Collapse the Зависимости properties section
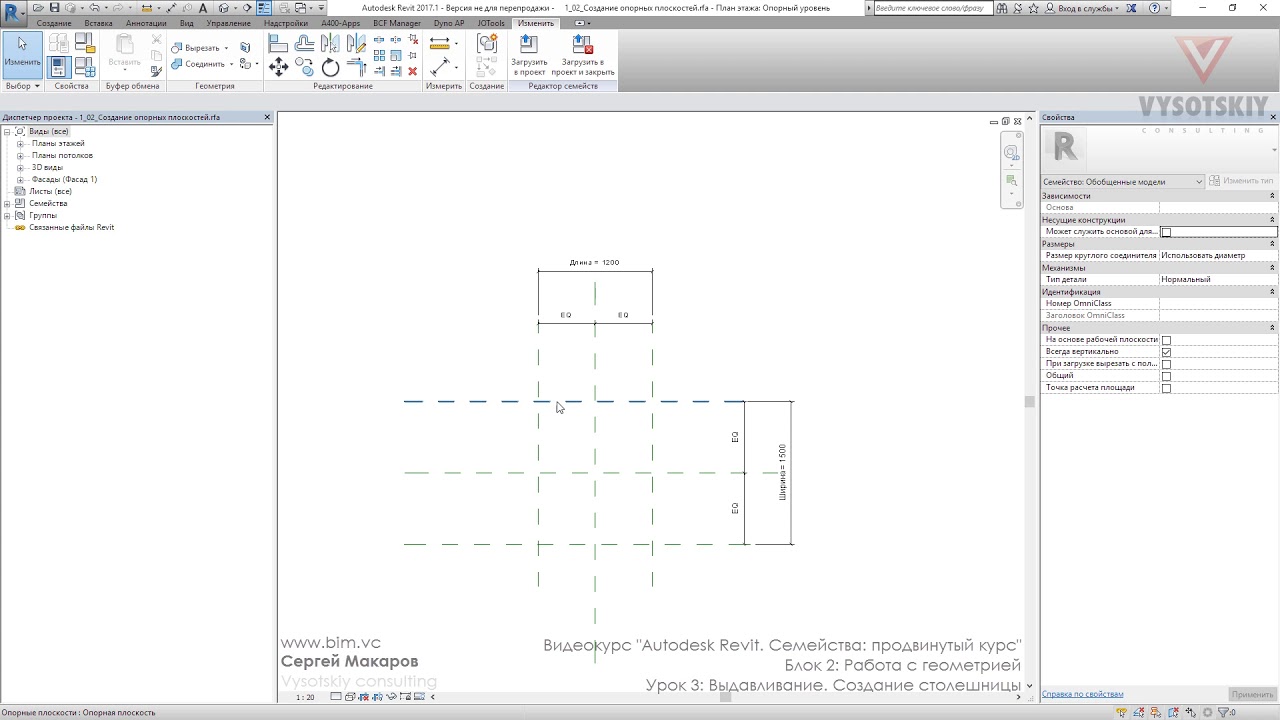This screenshot has height=720, width=1280. tap(1272, 196)
